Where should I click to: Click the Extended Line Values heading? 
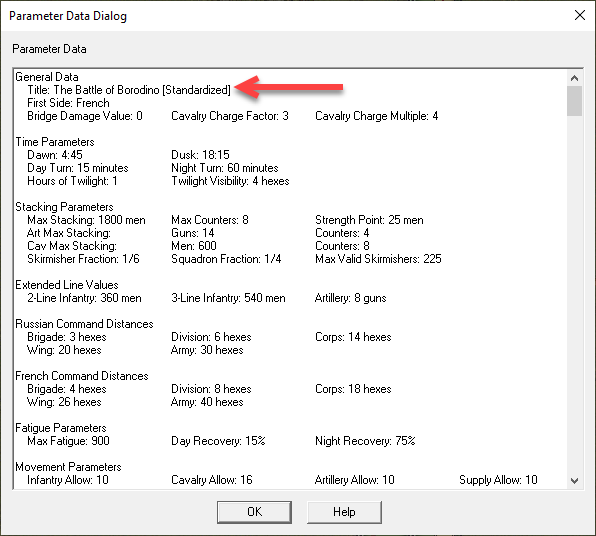pos(67,285)
